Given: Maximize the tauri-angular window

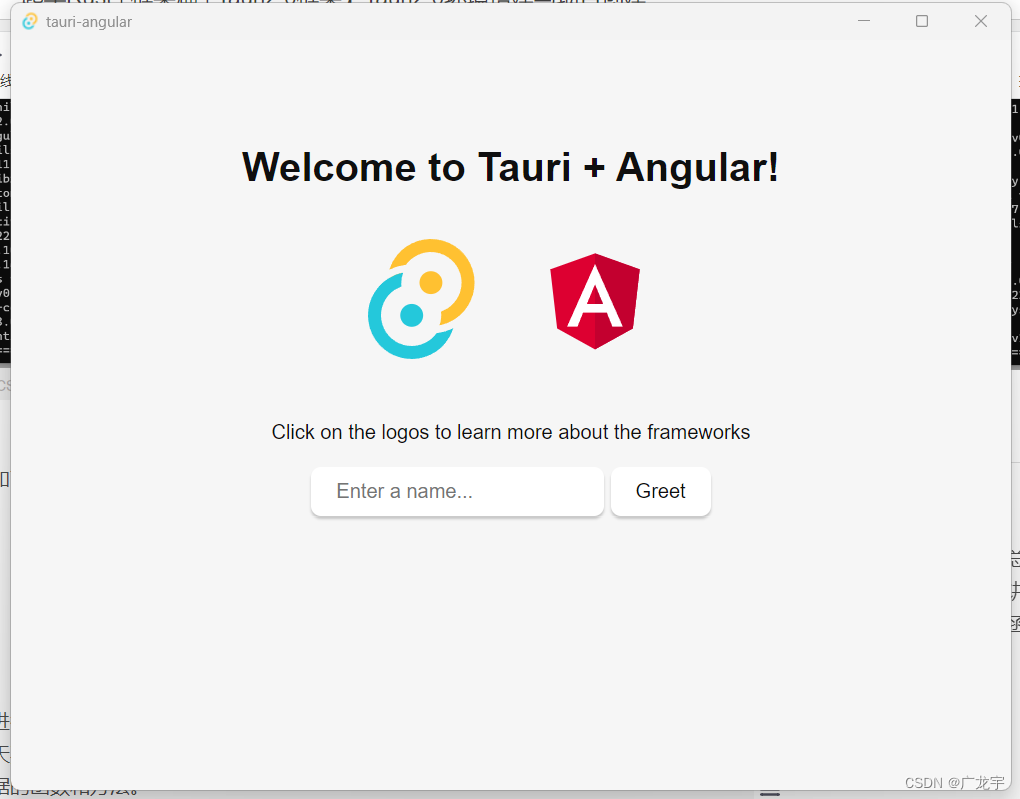Looking at the screenshot, I should point(922,21).
